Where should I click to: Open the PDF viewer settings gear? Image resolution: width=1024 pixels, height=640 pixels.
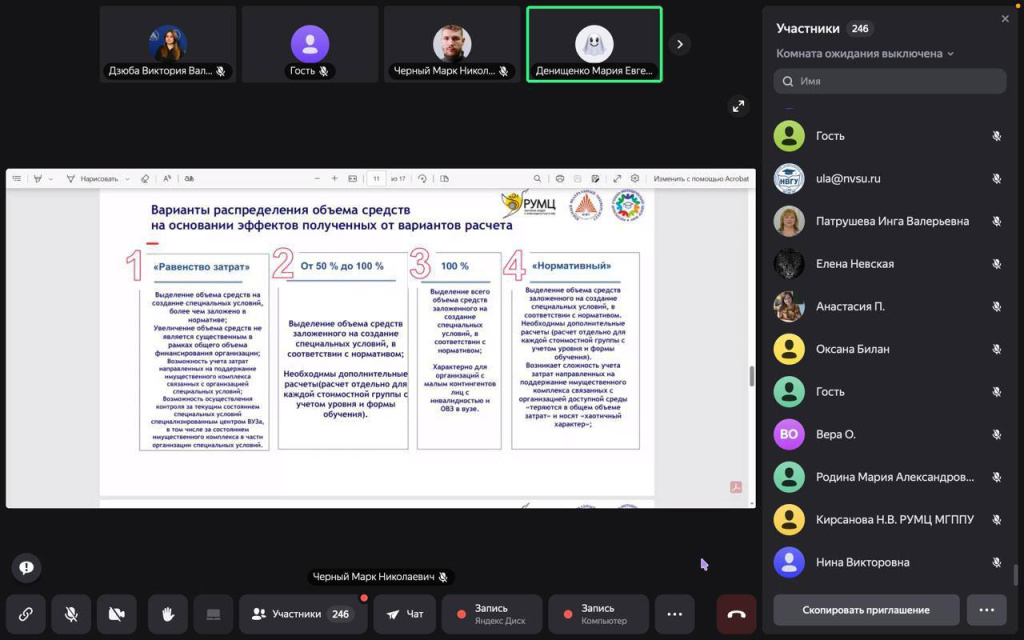click(x=634, y=179)
